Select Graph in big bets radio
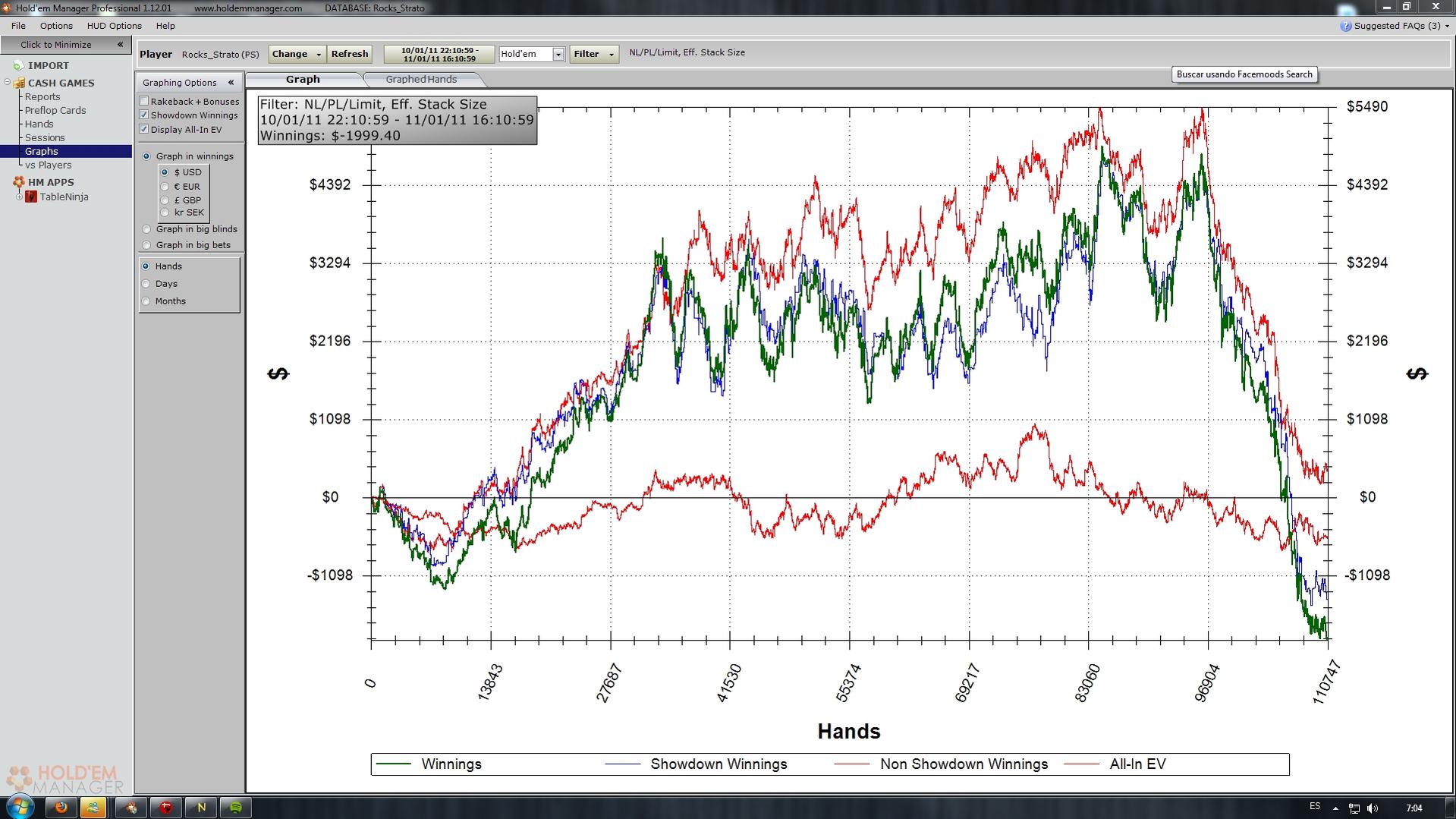Viewport: 1456px width, 819px height. coord(146,245)
